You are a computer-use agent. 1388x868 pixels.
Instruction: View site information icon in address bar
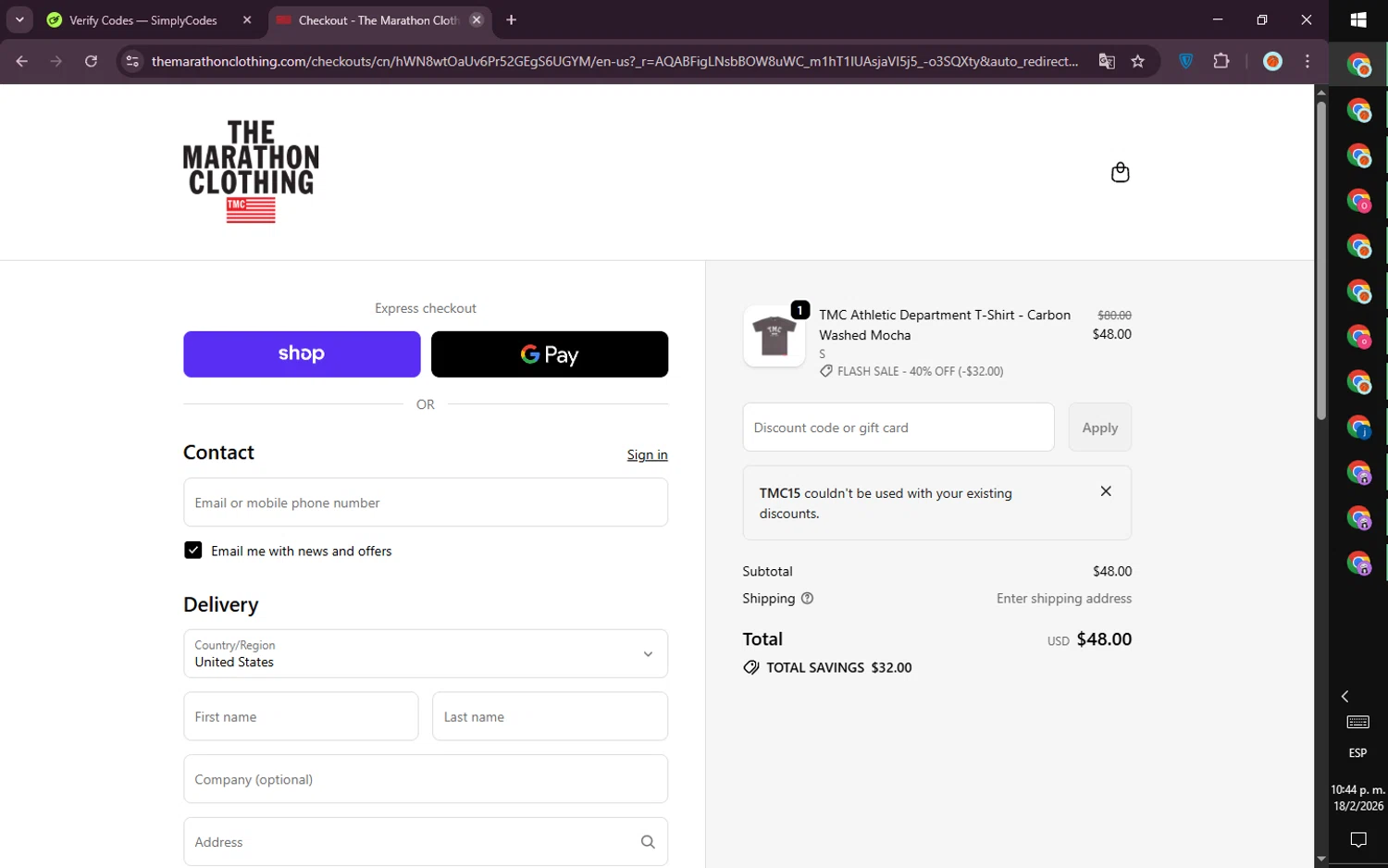point(132,61)
